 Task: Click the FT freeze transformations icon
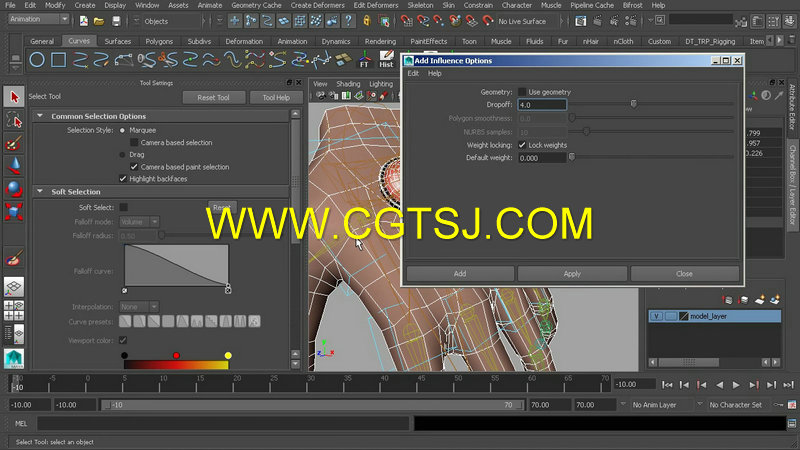pyautogui.click(x=364, y=59)
